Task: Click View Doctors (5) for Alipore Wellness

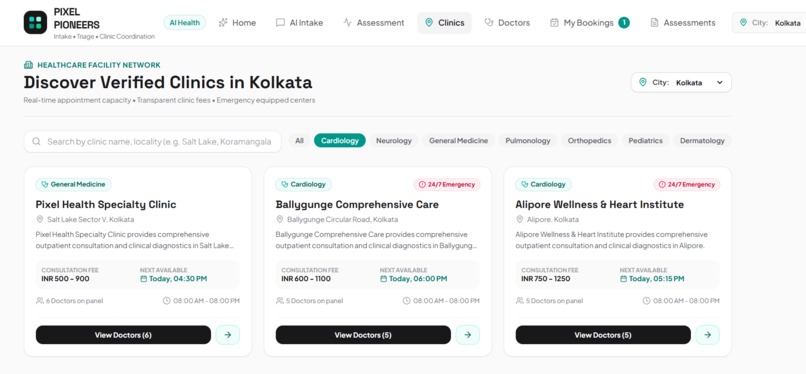Action: [603, 335]
